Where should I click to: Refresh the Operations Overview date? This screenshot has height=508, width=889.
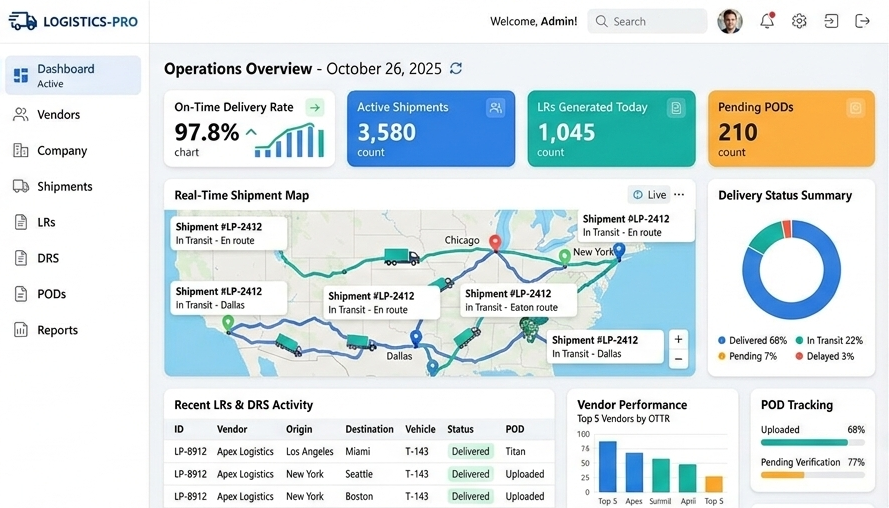pos(456,69)
